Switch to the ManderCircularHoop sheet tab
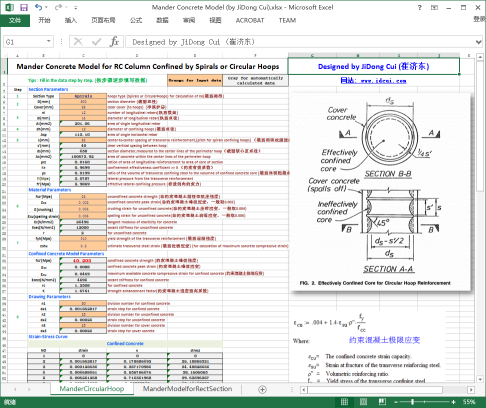 (92, 389)
